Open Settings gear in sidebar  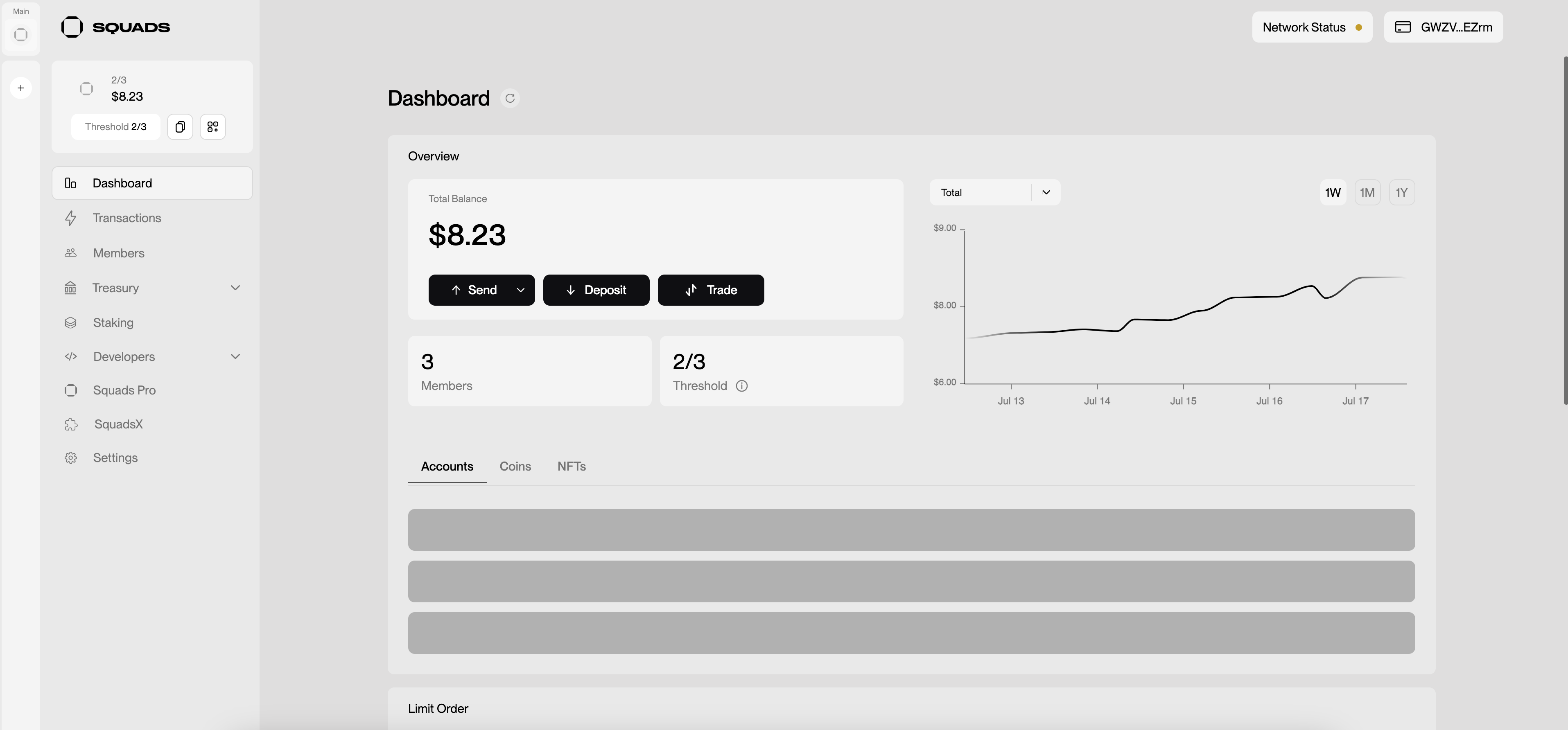click(x=71, y=457)
